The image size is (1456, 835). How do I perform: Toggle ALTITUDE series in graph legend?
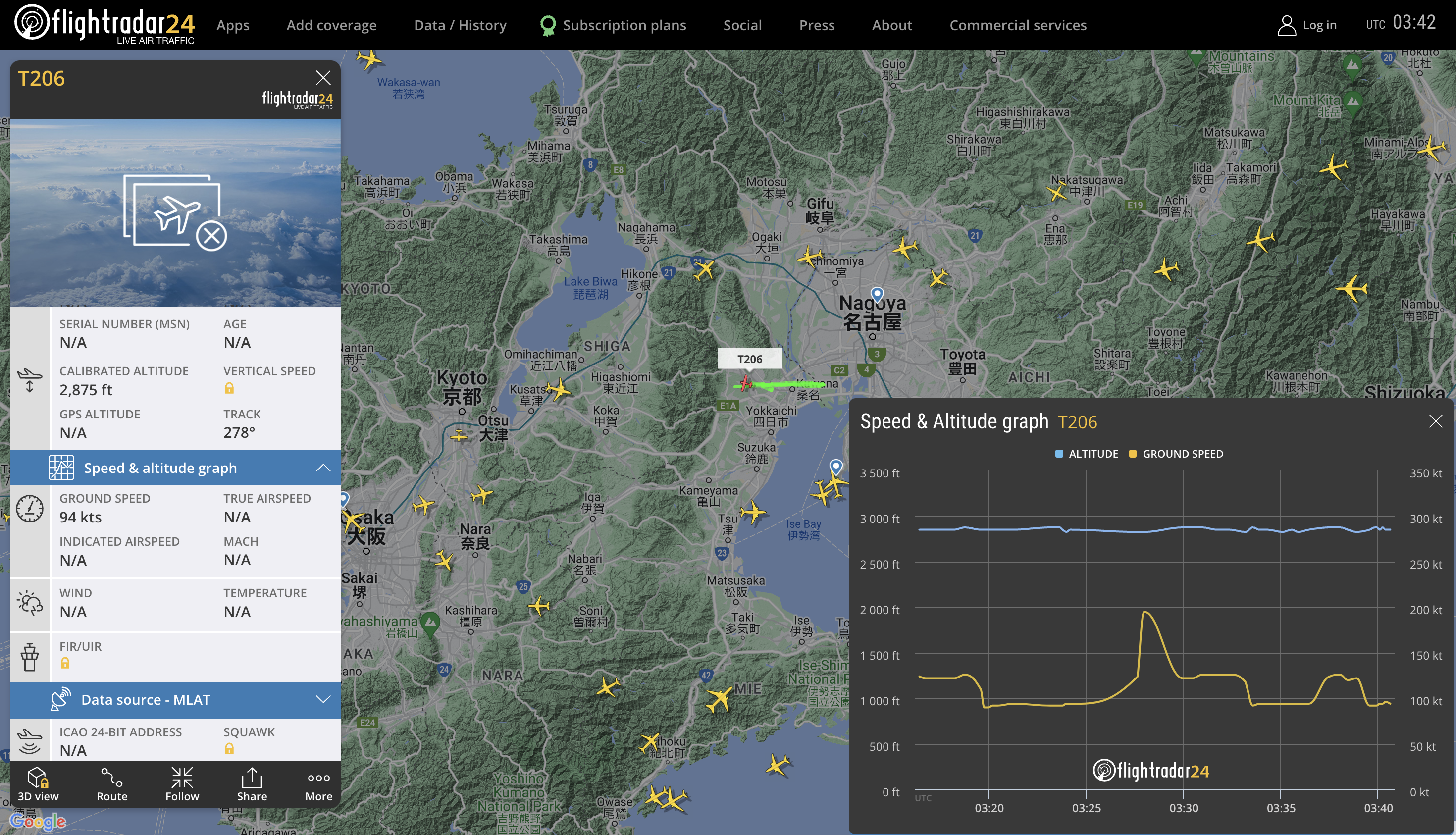pos(1087,454)
